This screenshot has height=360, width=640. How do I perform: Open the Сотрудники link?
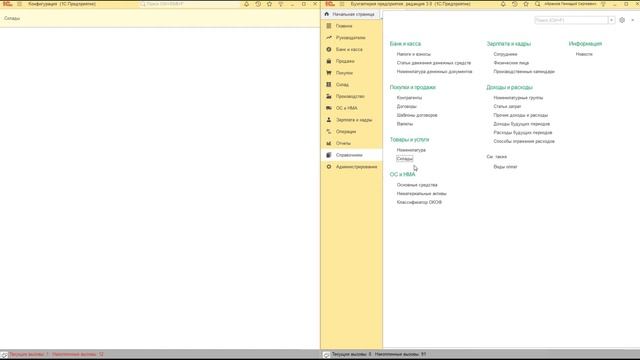click(x=505, y=54)
